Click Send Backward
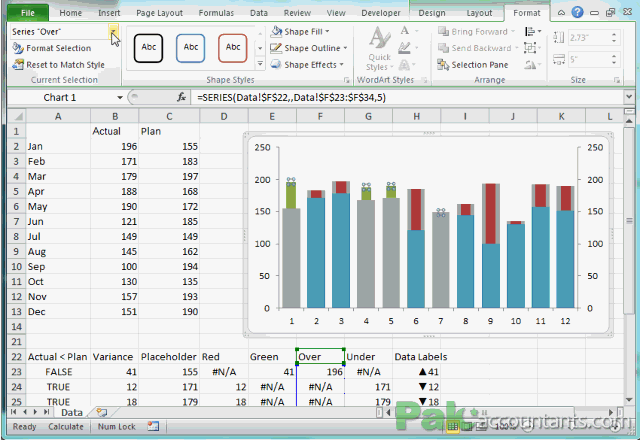Image resolution: width=640 pixels, height=440 pixels. coord(478,48)
